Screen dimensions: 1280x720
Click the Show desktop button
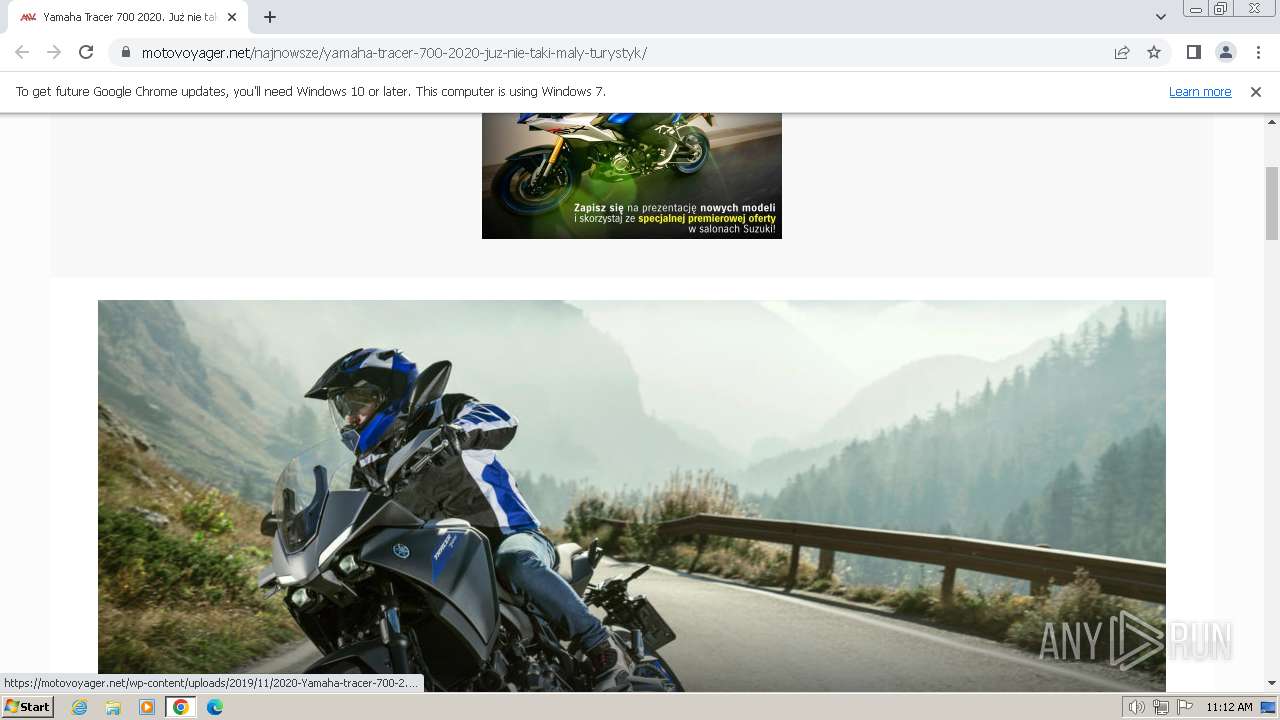[1268, 707]
